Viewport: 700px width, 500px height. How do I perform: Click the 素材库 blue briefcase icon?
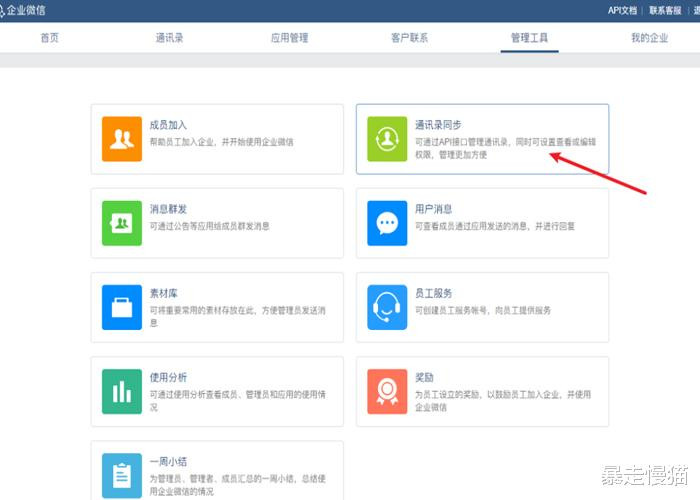[122, 307]
